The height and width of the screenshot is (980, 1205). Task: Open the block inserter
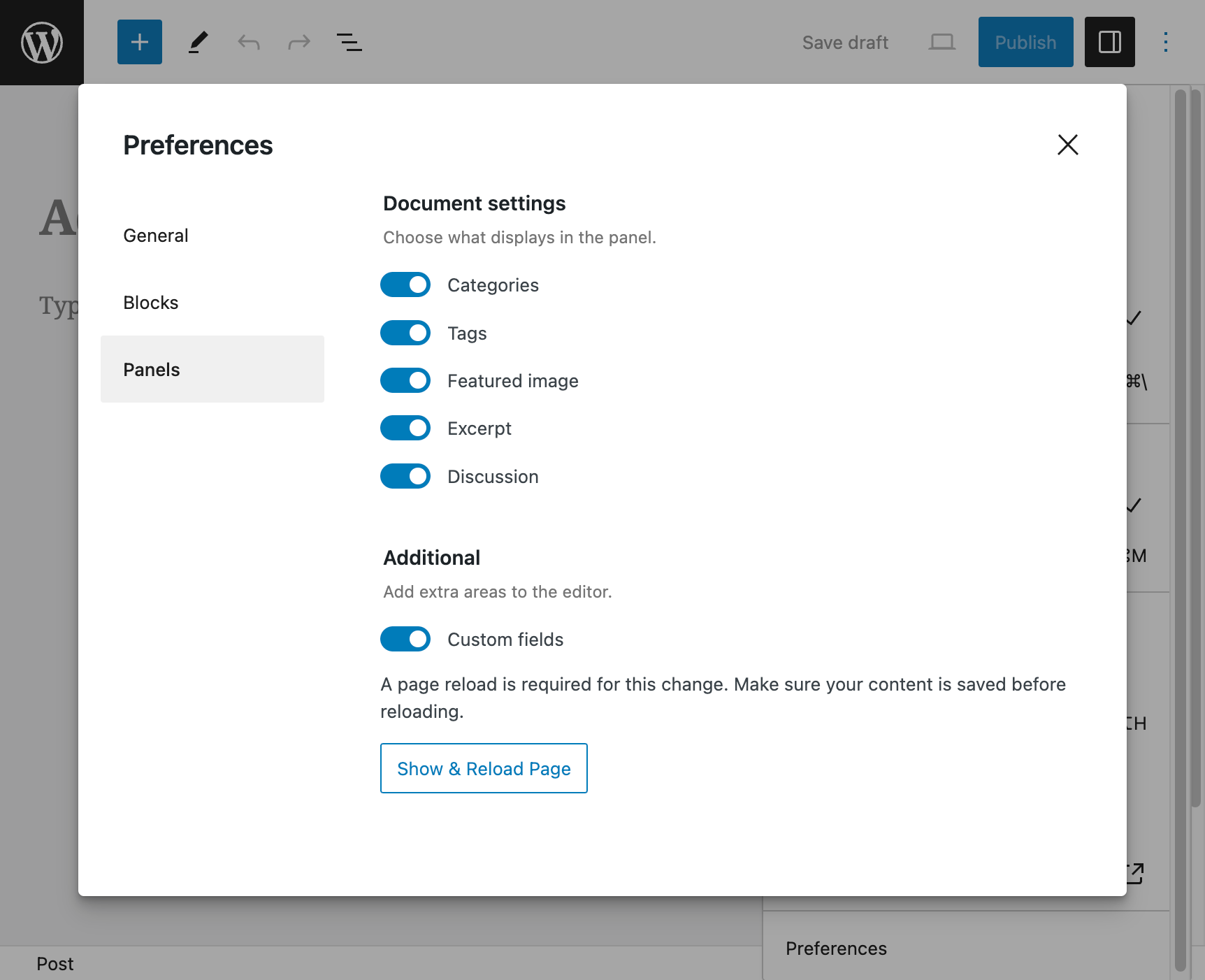(x=139, y=42)
